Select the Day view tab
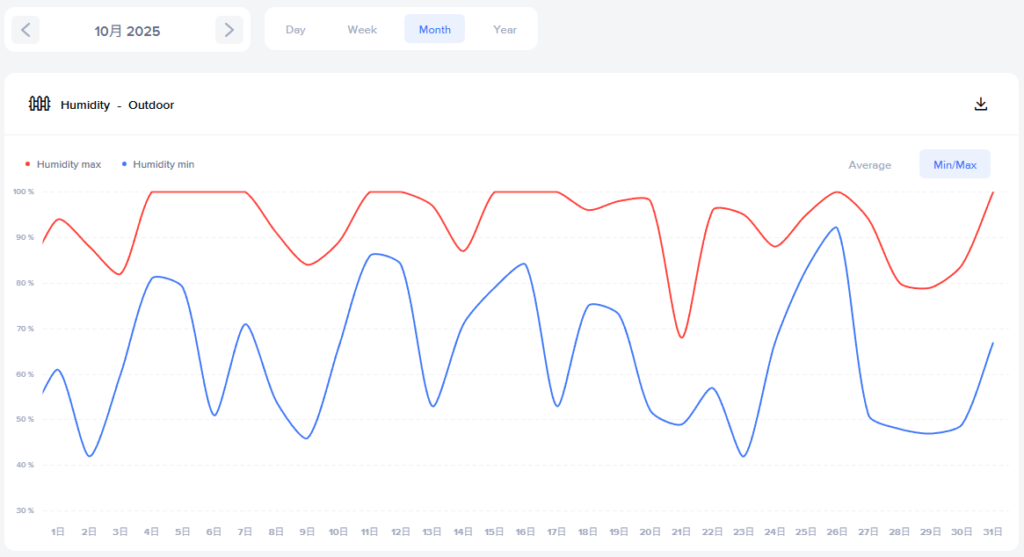The height and width of the screenshot is (557, 1024). point(295,29)
